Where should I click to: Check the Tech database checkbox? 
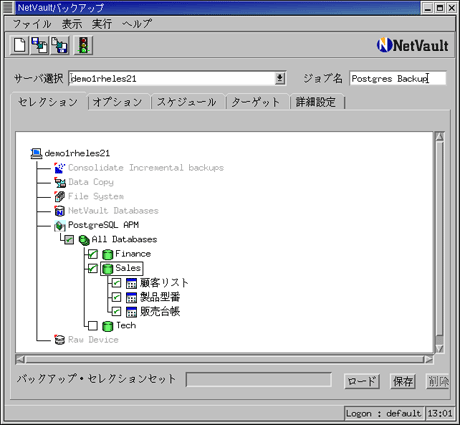pyautogui.click(x=93, y=326)
